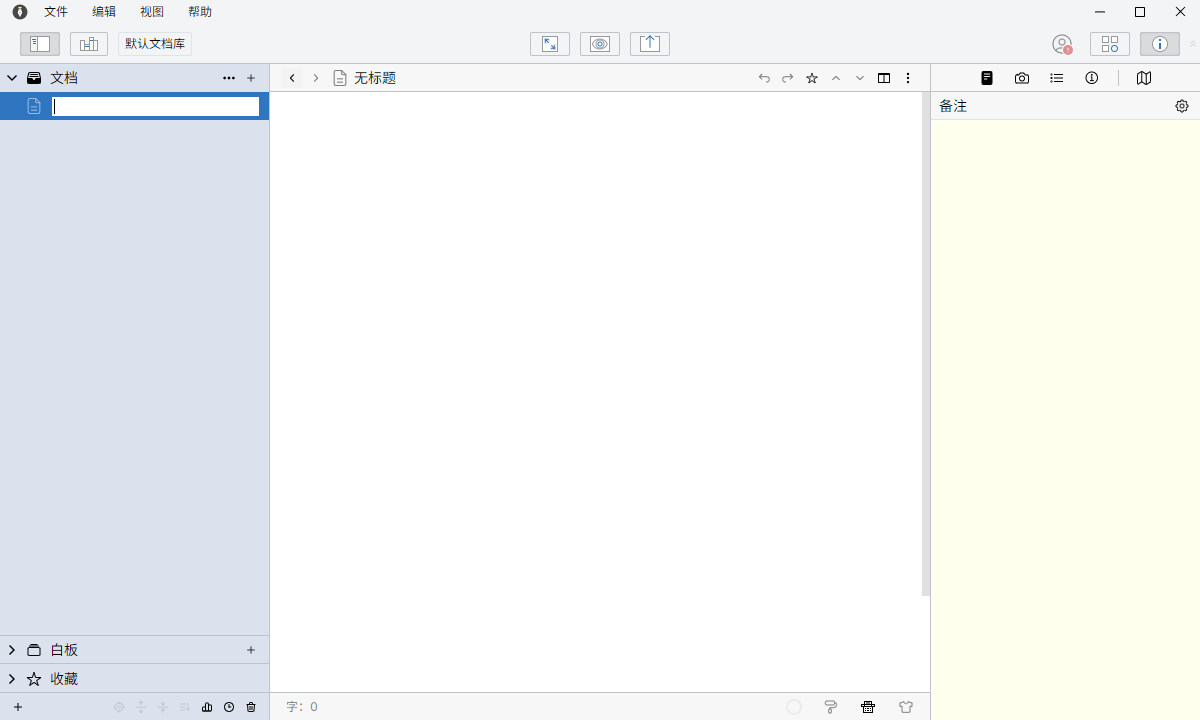
Task: Toggle the preview eye button
Action: pos(600,44)
